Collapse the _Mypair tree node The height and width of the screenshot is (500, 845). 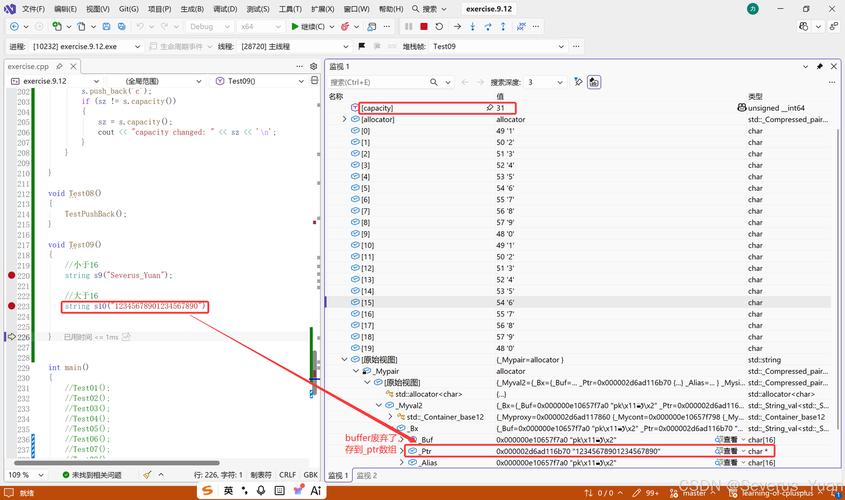[x=356, y=371]
